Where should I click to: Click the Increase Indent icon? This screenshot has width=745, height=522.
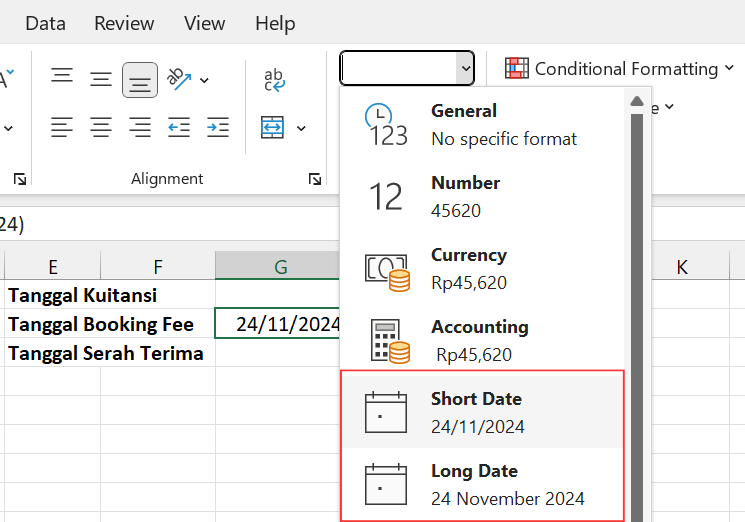point(217,127)
